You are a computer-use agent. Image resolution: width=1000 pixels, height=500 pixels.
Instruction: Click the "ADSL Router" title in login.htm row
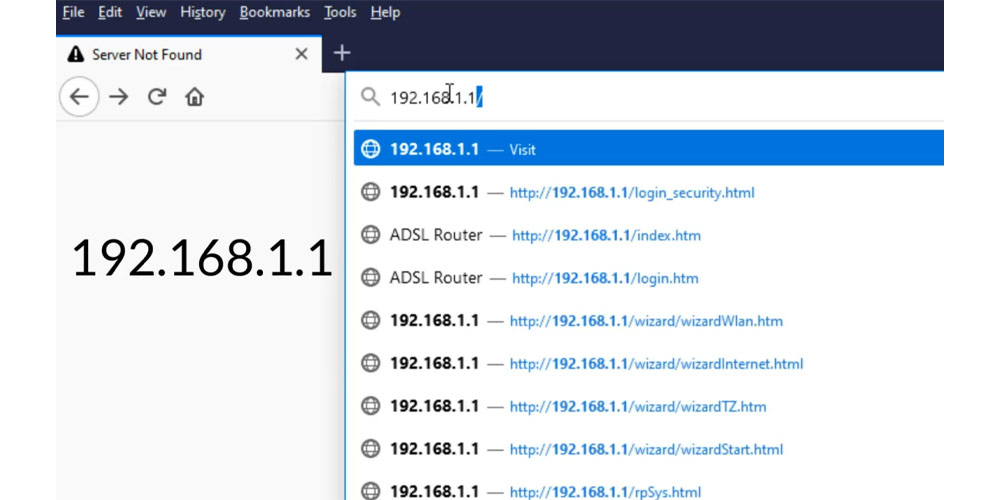click(x=436, y=277)
